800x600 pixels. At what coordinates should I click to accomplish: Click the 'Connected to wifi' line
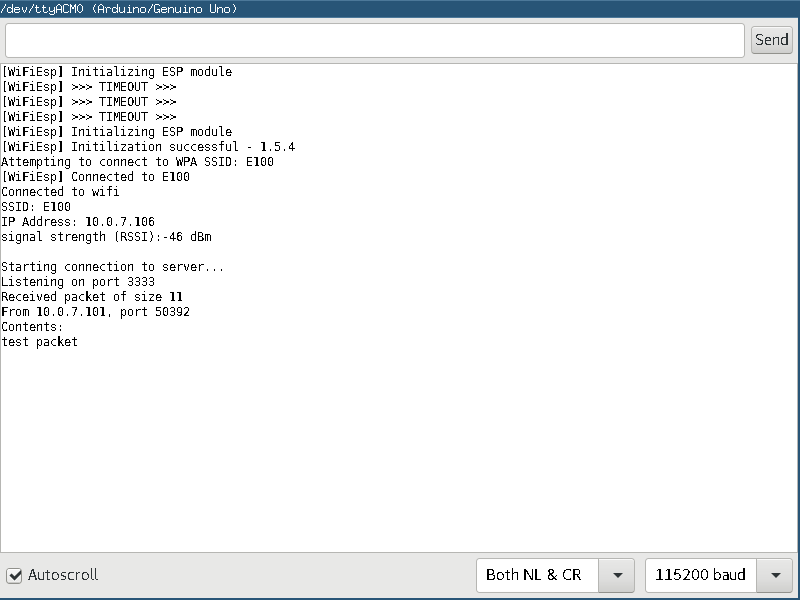coord(60,192)
